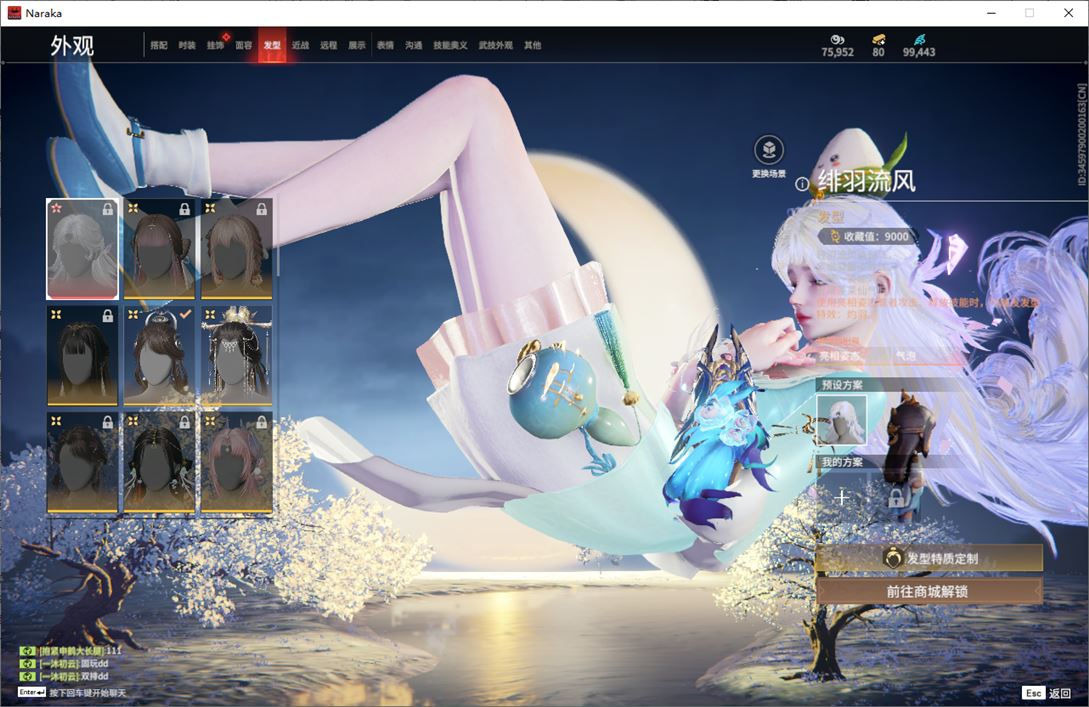Image resolution: width=1089 pixels, height=707 pixels.
Task: Click the 绯羽流风 hairstyle title
Action: pos(867,182)
